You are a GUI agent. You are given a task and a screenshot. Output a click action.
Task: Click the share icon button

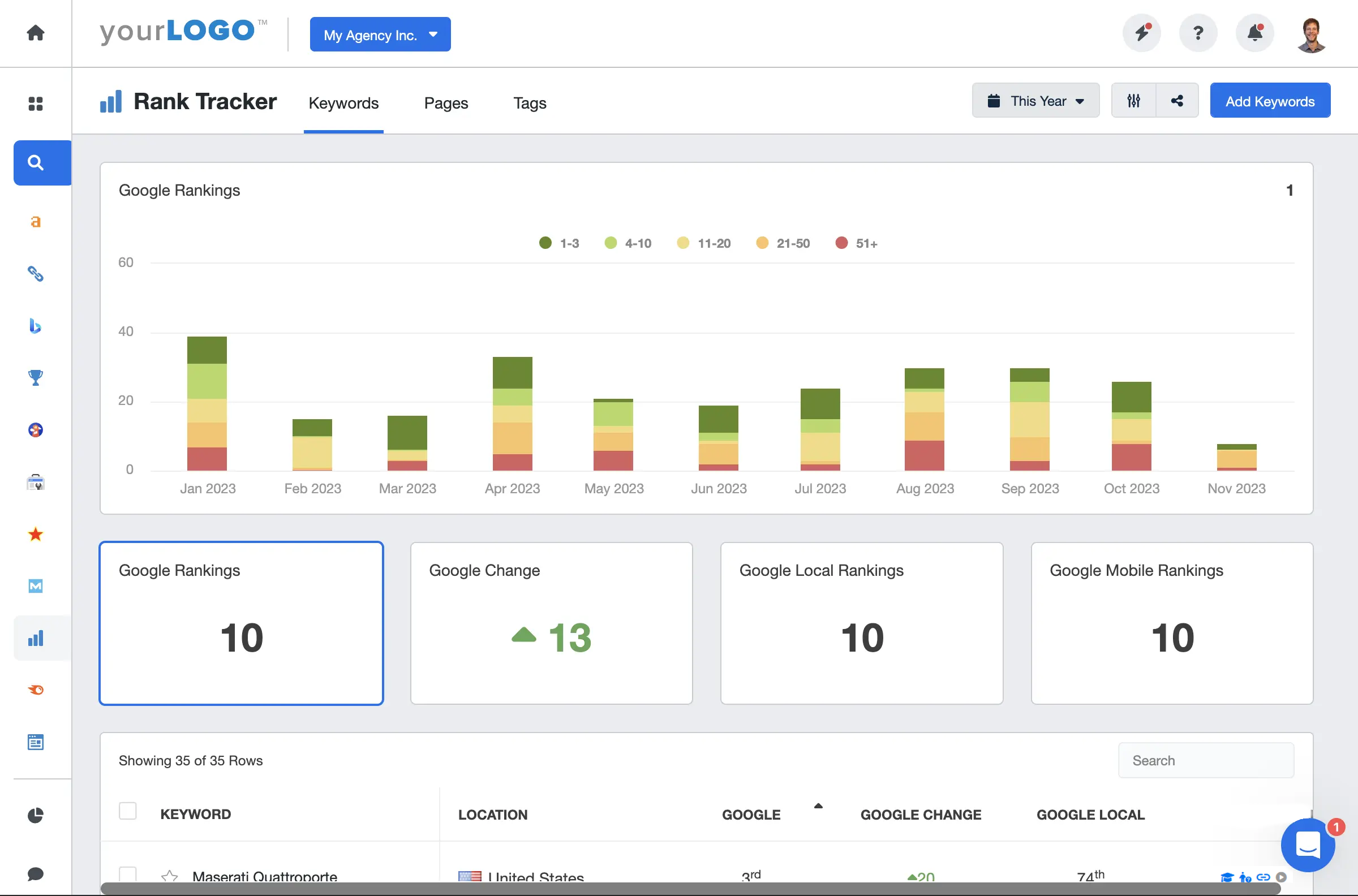pos(1177,101)
